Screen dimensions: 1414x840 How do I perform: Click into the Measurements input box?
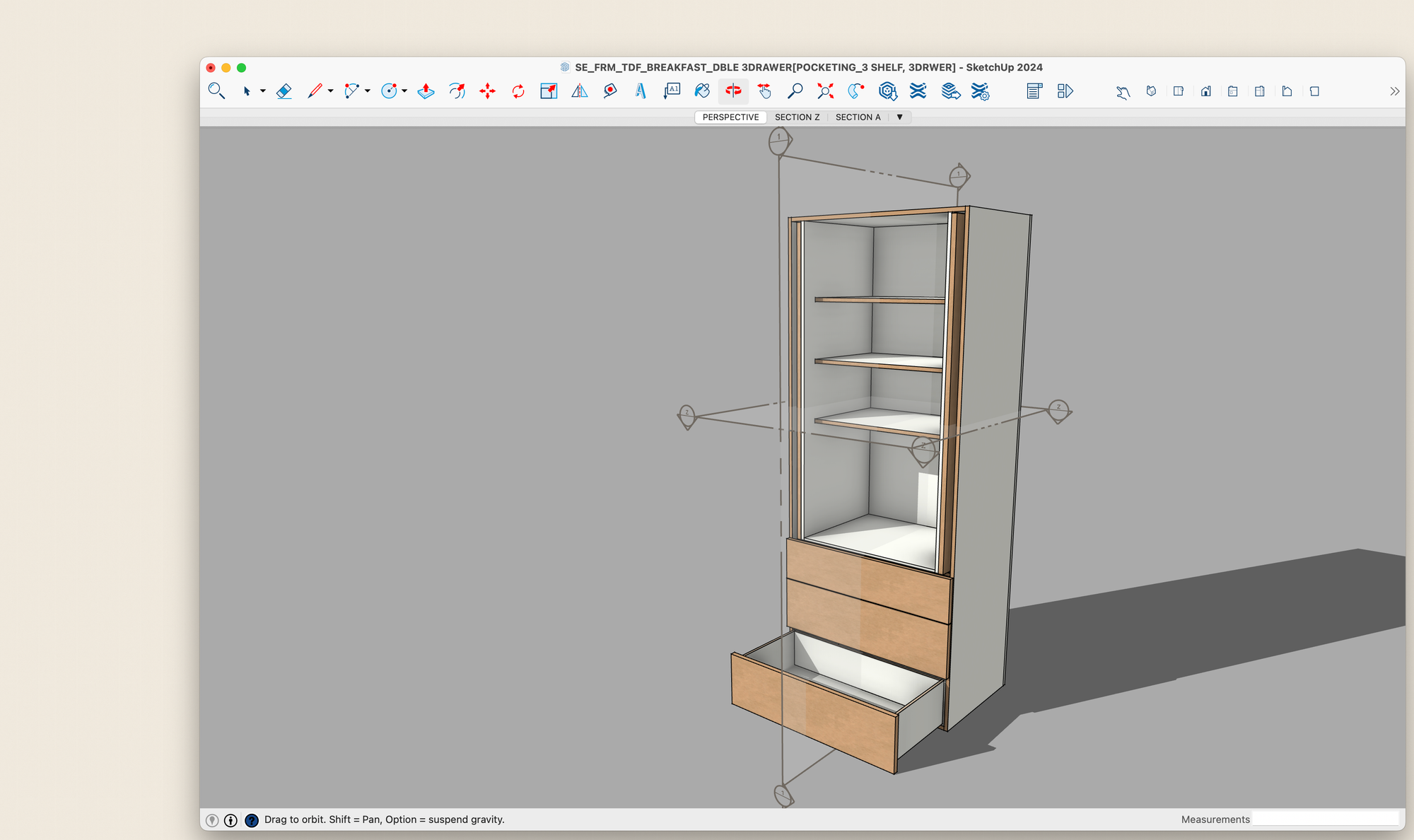coord(1326,819)
